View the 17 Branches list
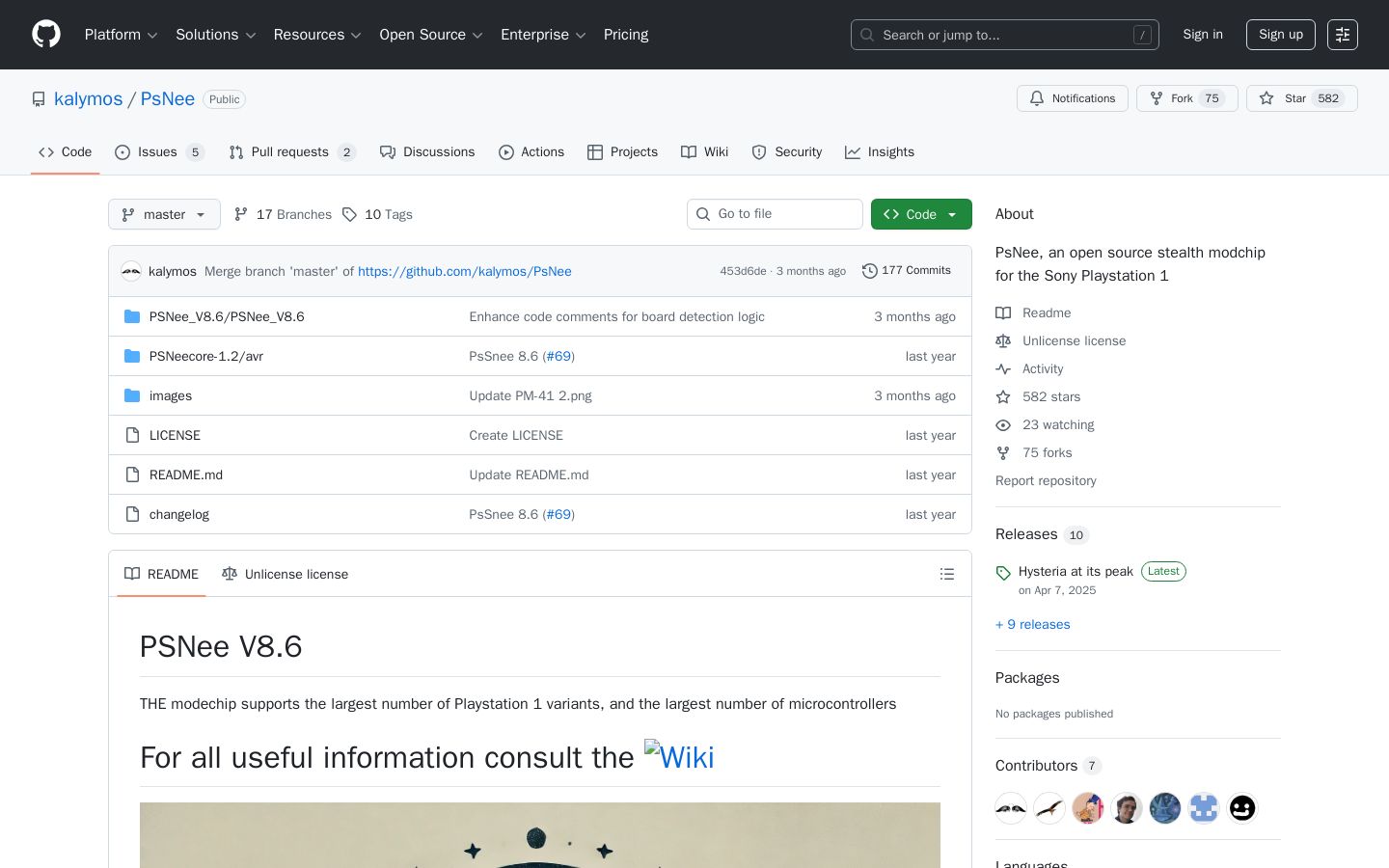This screenshot has height=868, width=1389. tap(283, 214)
